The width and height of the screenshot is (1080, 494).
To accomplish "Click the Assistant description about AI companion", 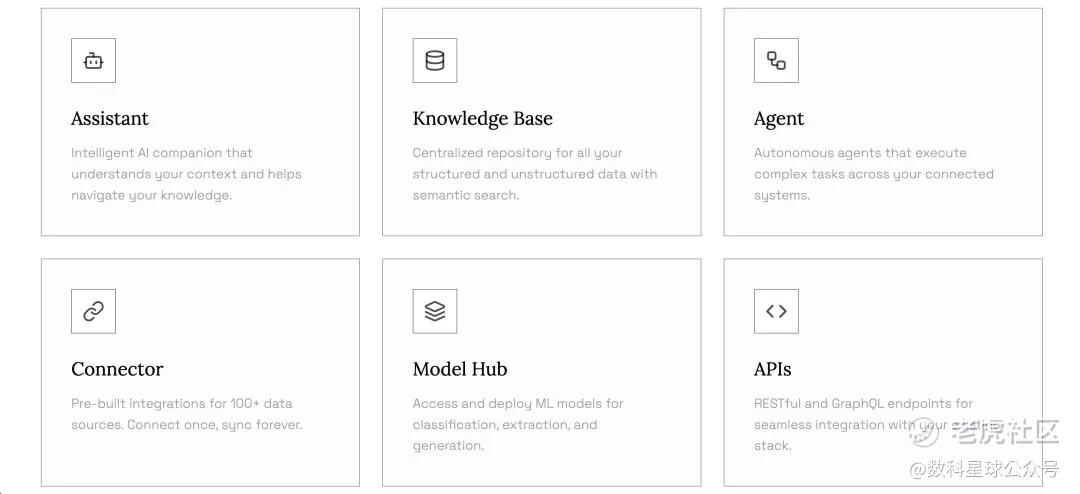I will (186, 174).
